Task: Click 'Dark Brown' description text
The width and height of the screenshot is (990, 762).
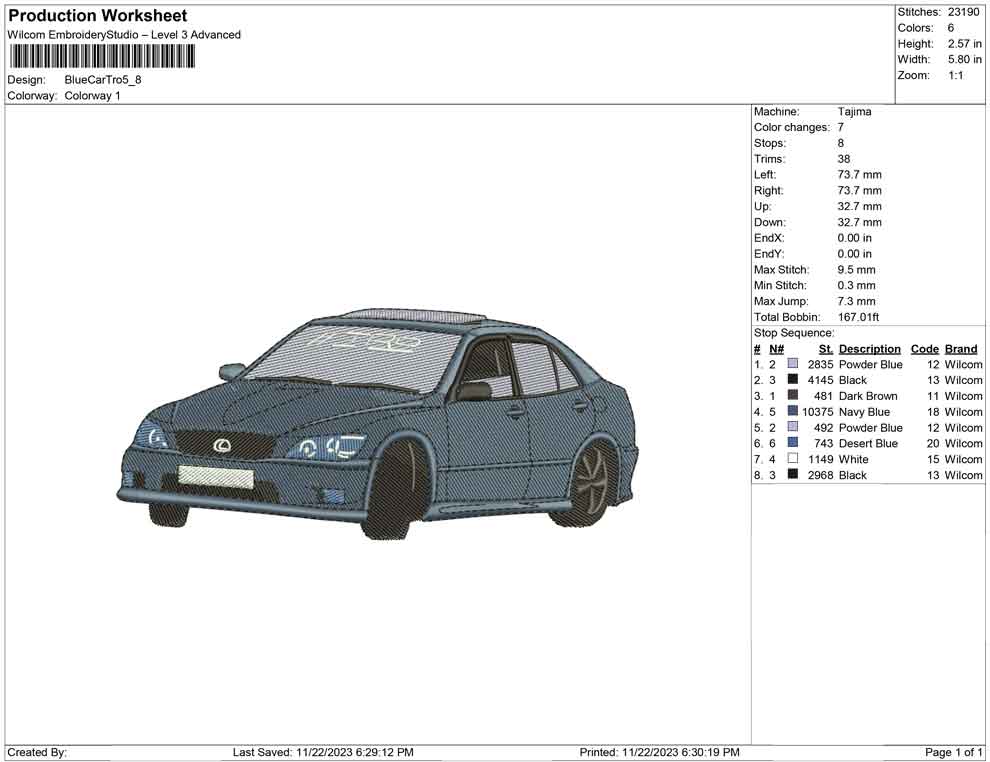Action: [868, 396]
